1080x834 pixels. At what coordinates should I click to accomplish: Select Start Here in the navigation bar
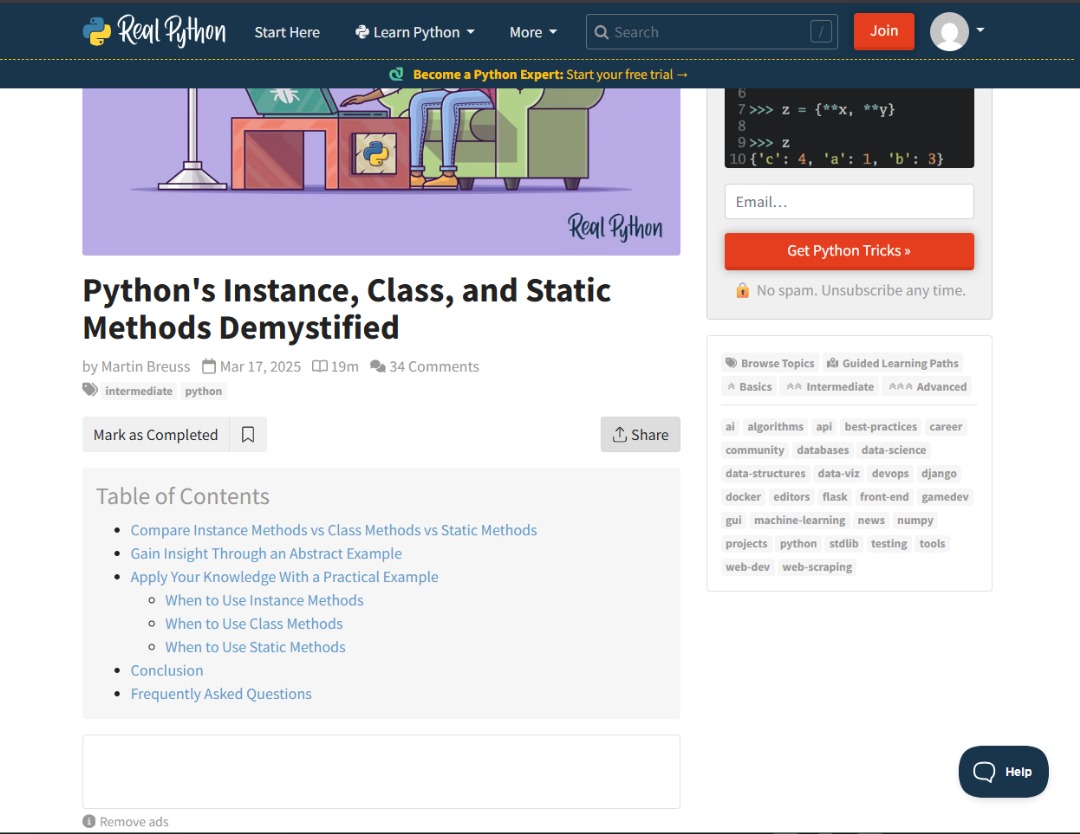287,31
